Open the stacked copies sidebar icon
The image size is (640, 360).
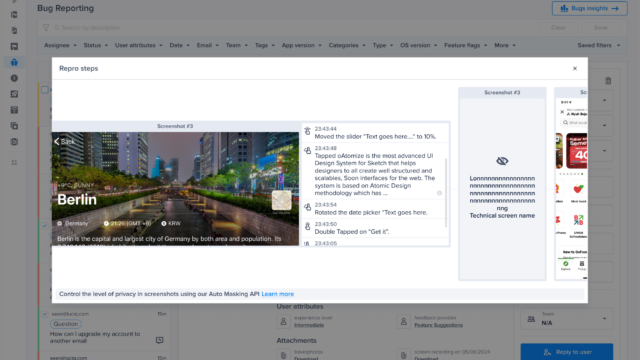point(14,126)
